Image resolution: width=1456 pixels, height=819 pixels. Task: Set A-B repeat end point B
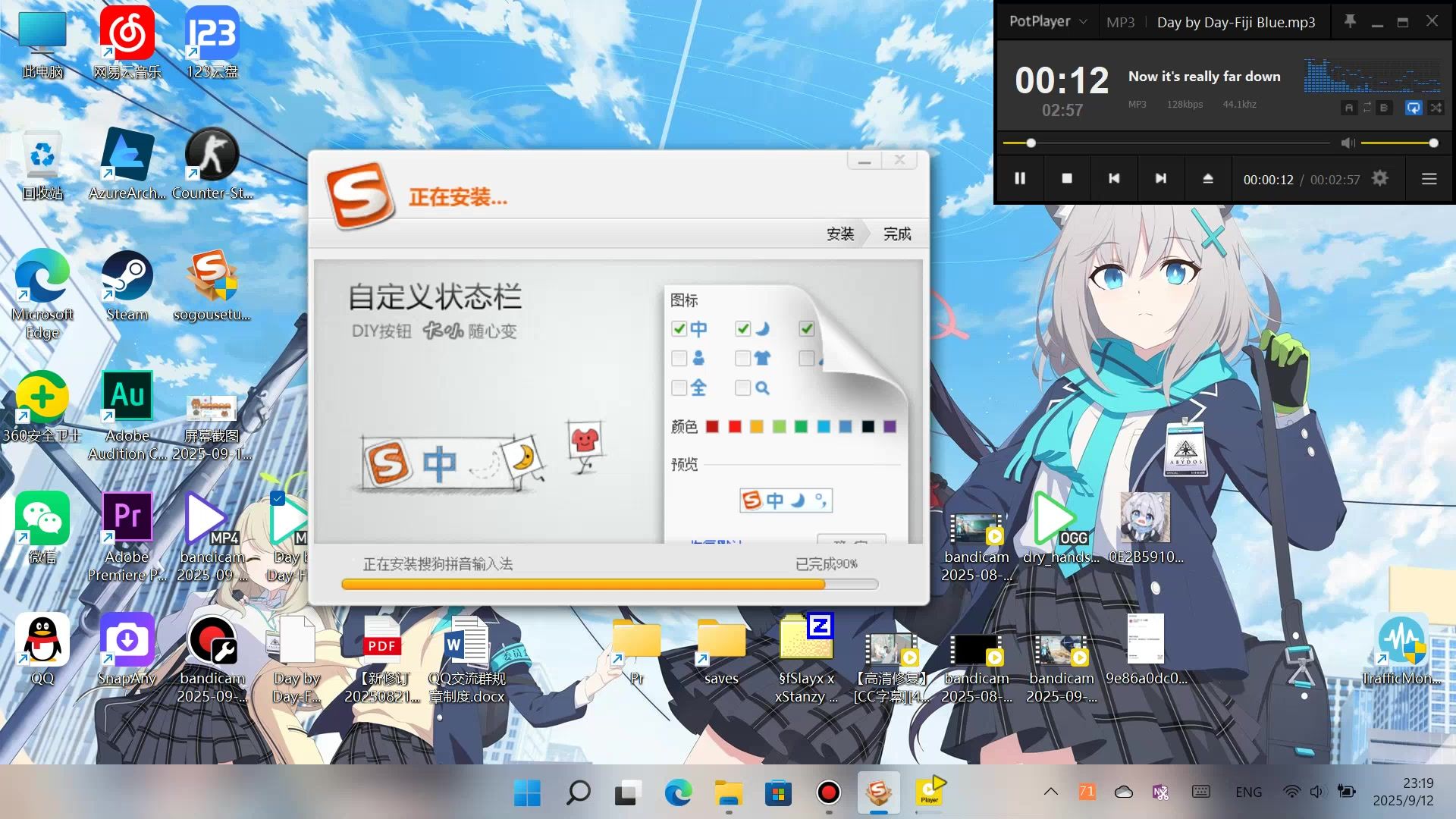[1384, 108]
